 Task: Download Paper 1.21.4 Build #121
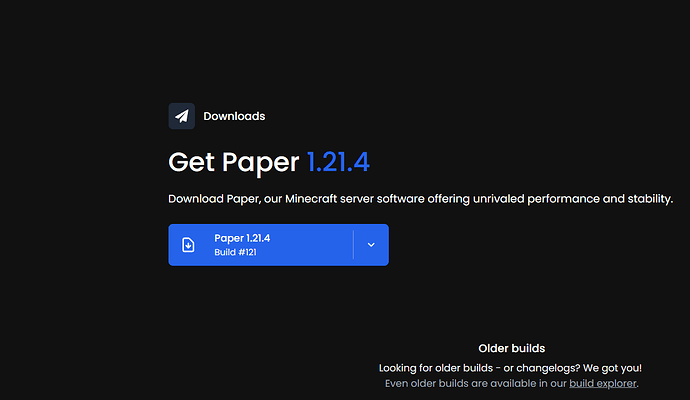(261, 245)
